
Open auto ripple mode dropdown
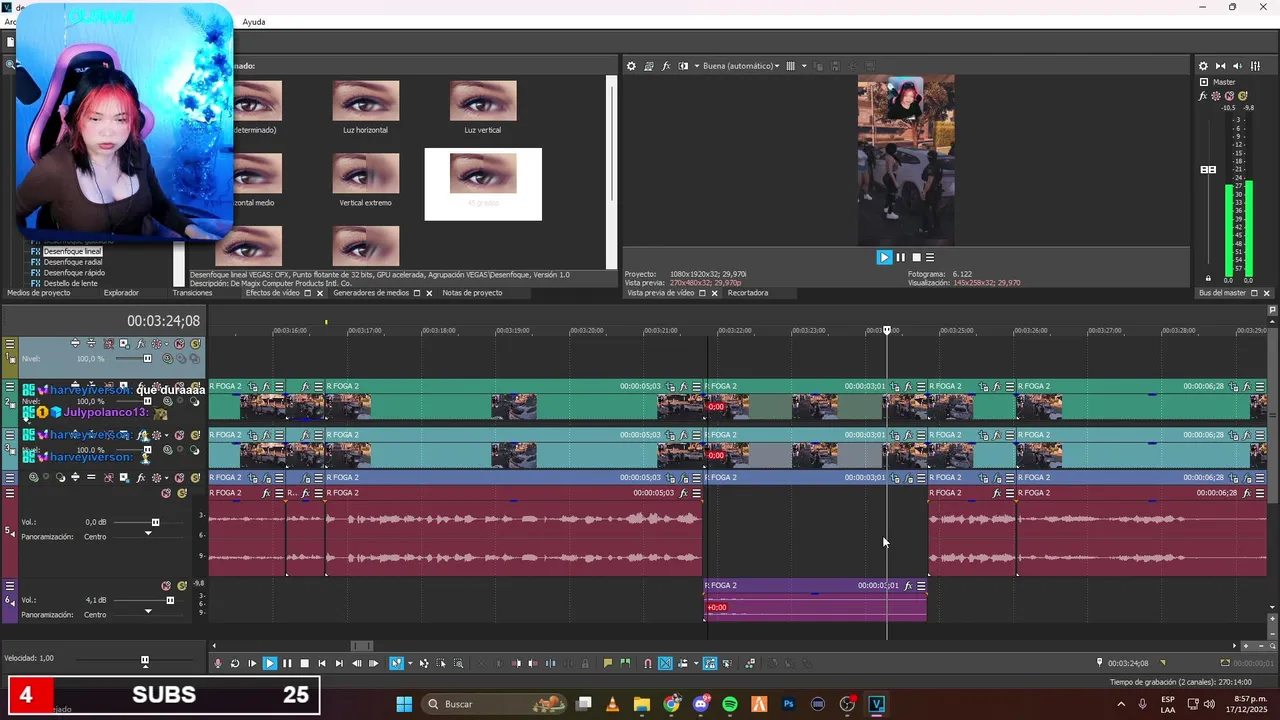coord(694,663)
